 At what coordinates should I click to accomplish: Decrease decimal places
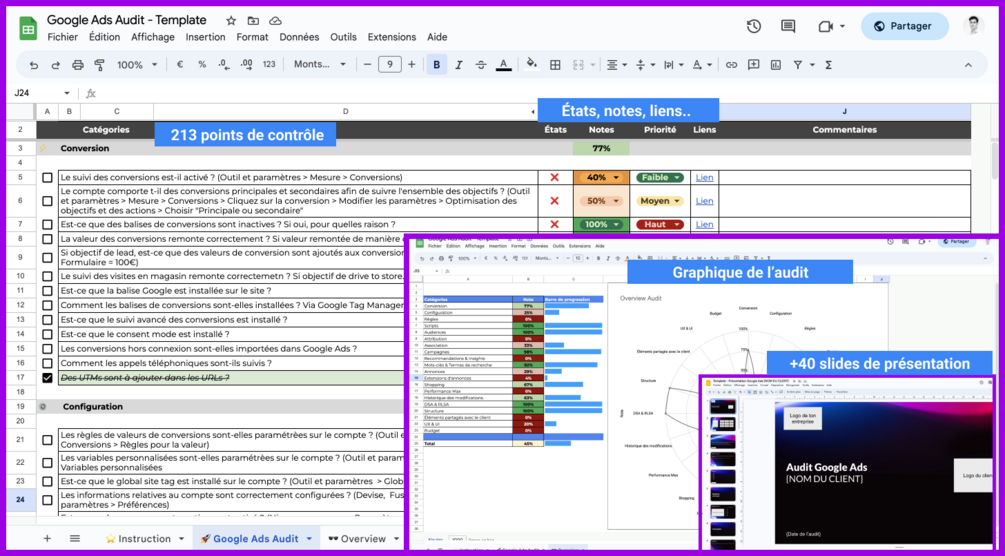point(223,65)
